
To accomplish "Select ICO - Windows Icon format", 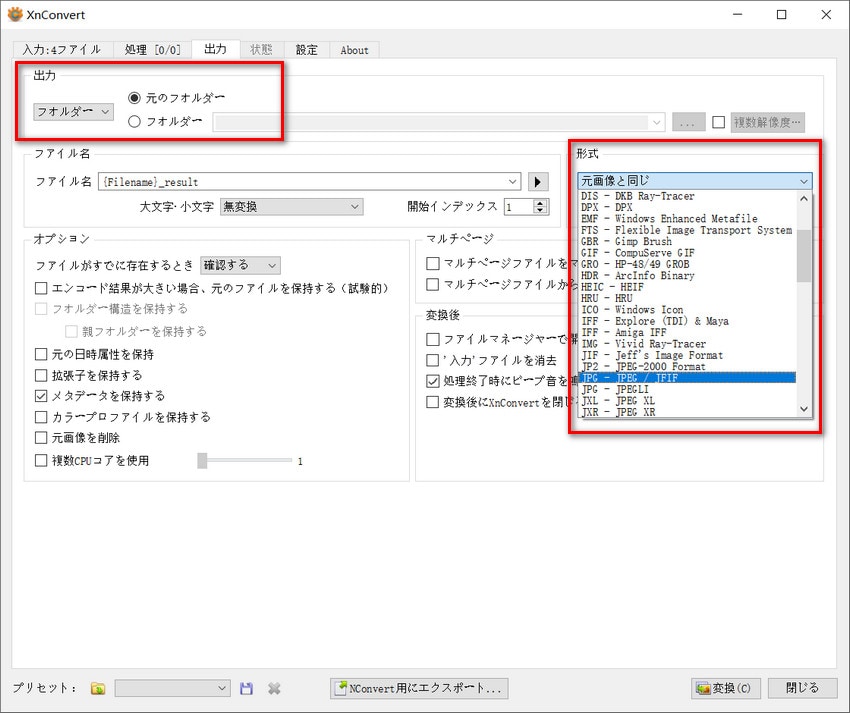I will click(688, 310).
